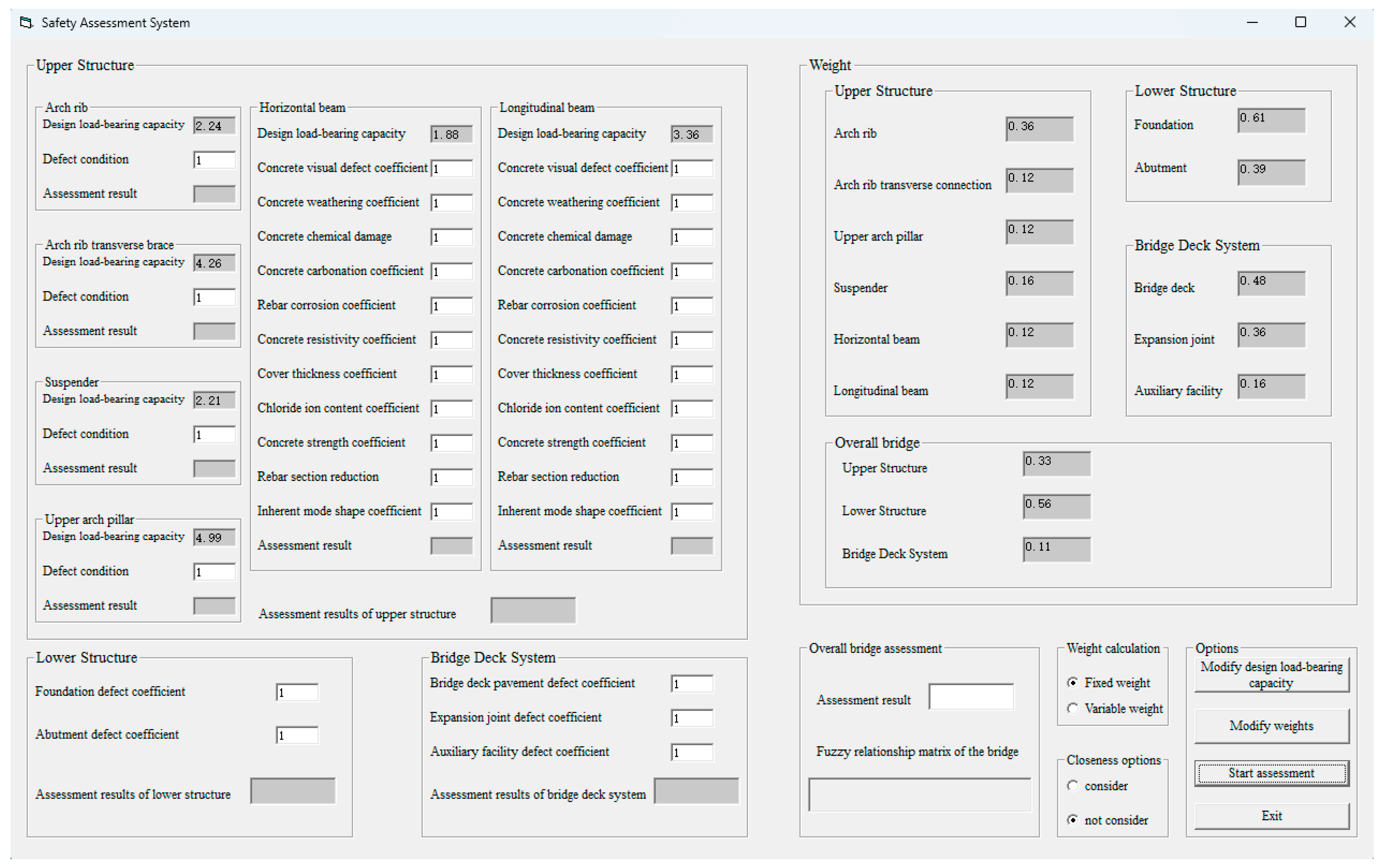Choose the consider closeness option

1072,785
